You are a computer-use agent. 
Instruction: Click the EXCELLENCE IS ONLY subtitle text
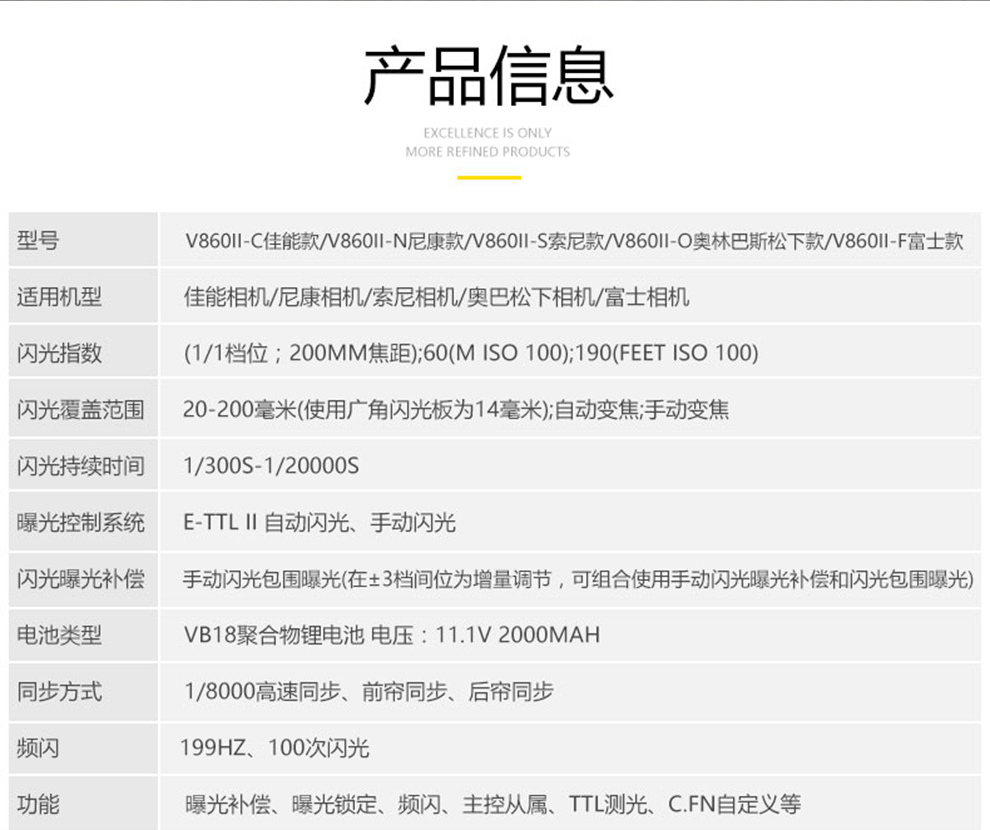pos(487,133)
